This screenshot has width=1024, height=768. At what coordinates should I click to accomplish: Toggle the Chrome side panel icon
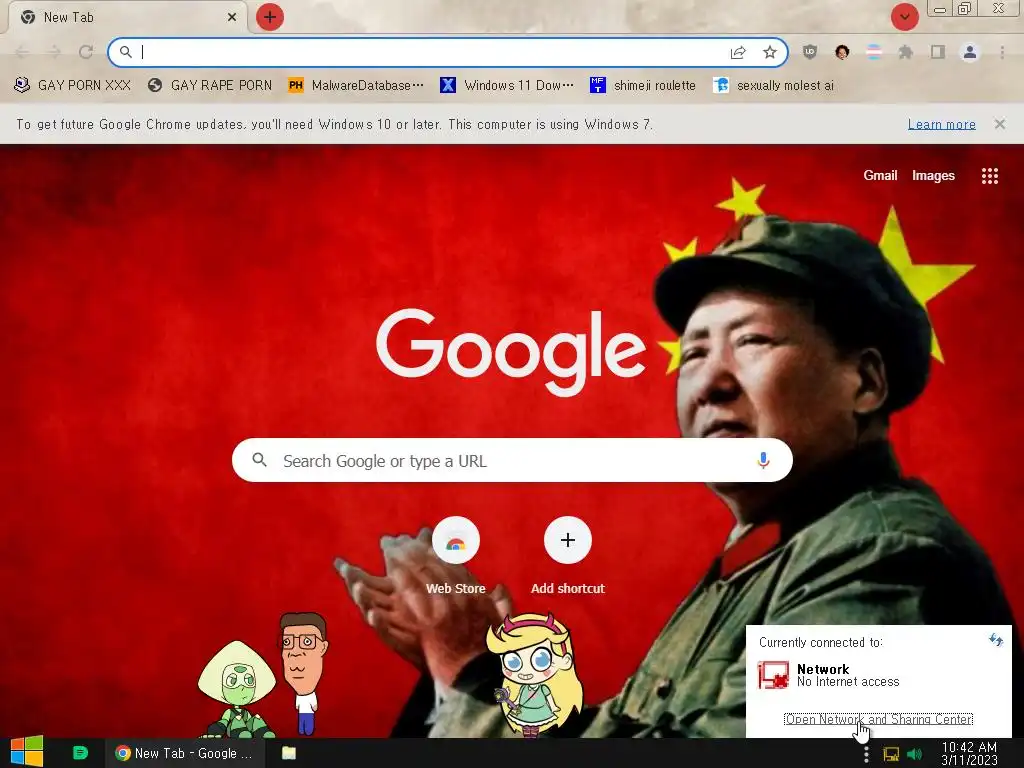coord(938,52)
